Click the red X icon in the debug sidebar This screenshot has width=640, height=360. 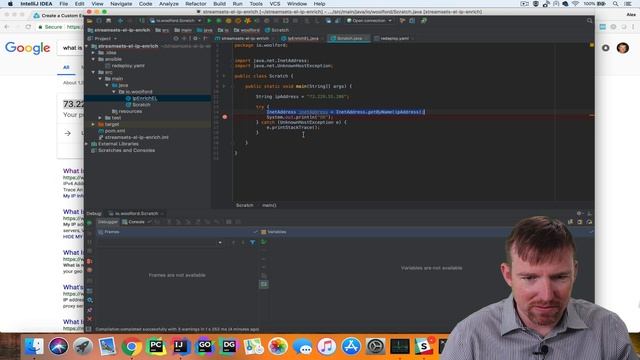coord(89,319)
